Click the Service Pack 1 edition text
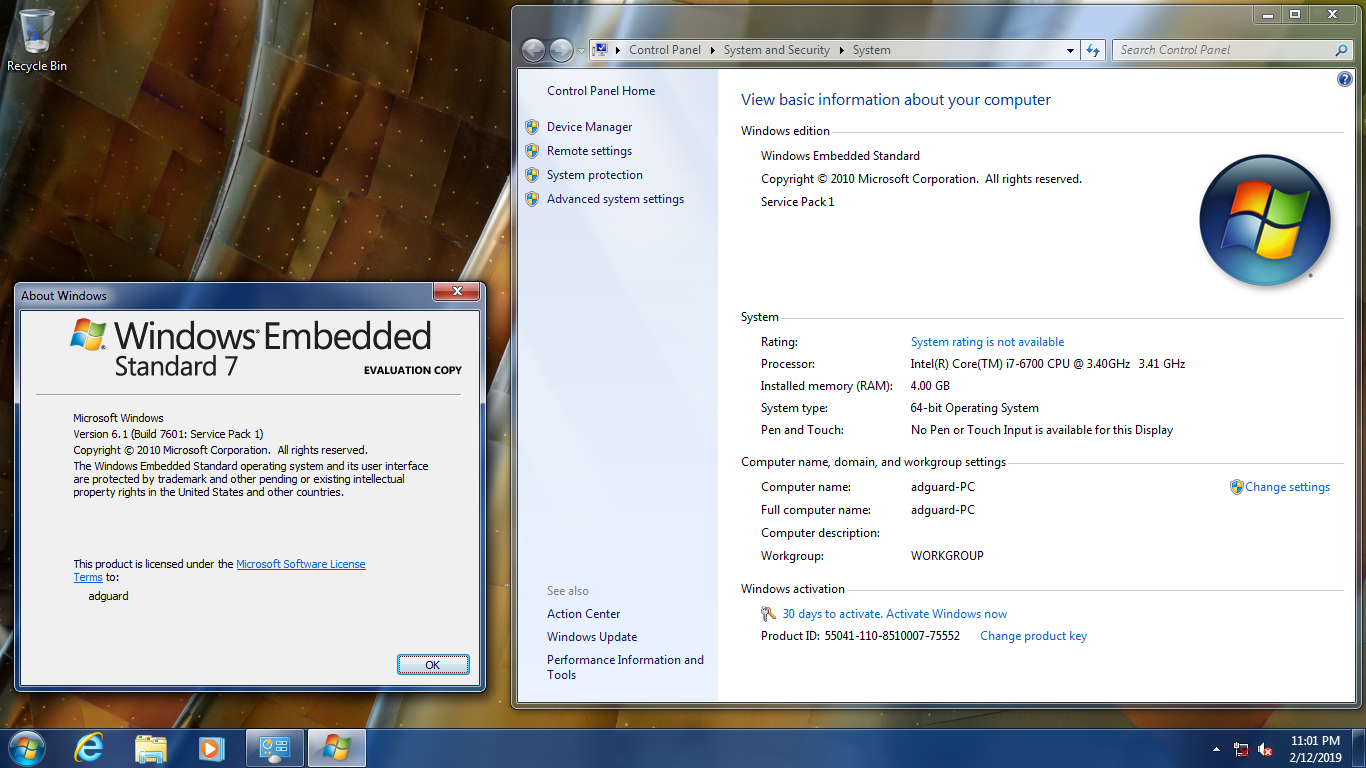Screen dimensions: 1366x768 (x=797, y=202)
